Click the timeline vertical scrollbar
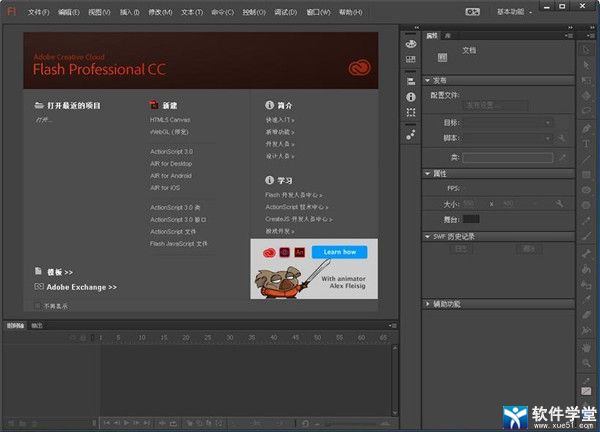Image resolution: width=600 pixels, height=432 pixels. point(395,381)
